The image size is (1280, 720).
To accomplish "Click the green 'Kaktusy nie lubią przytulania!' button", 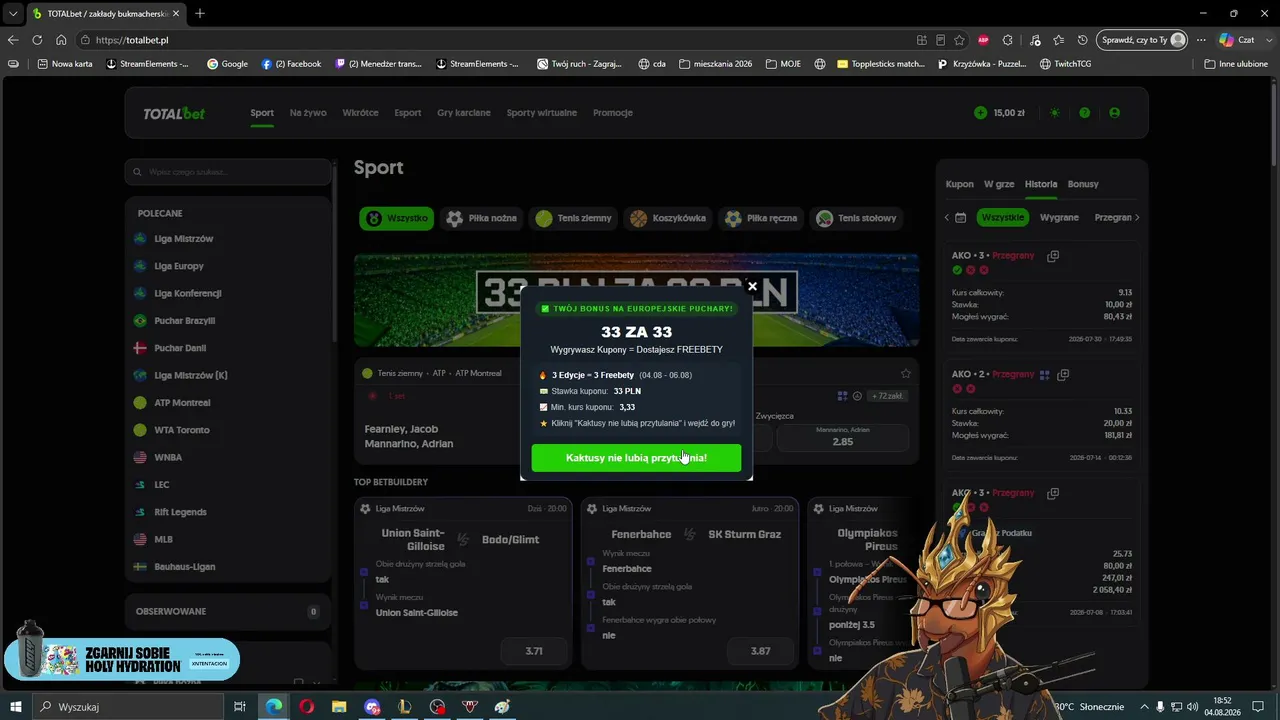I will (636, 458).
